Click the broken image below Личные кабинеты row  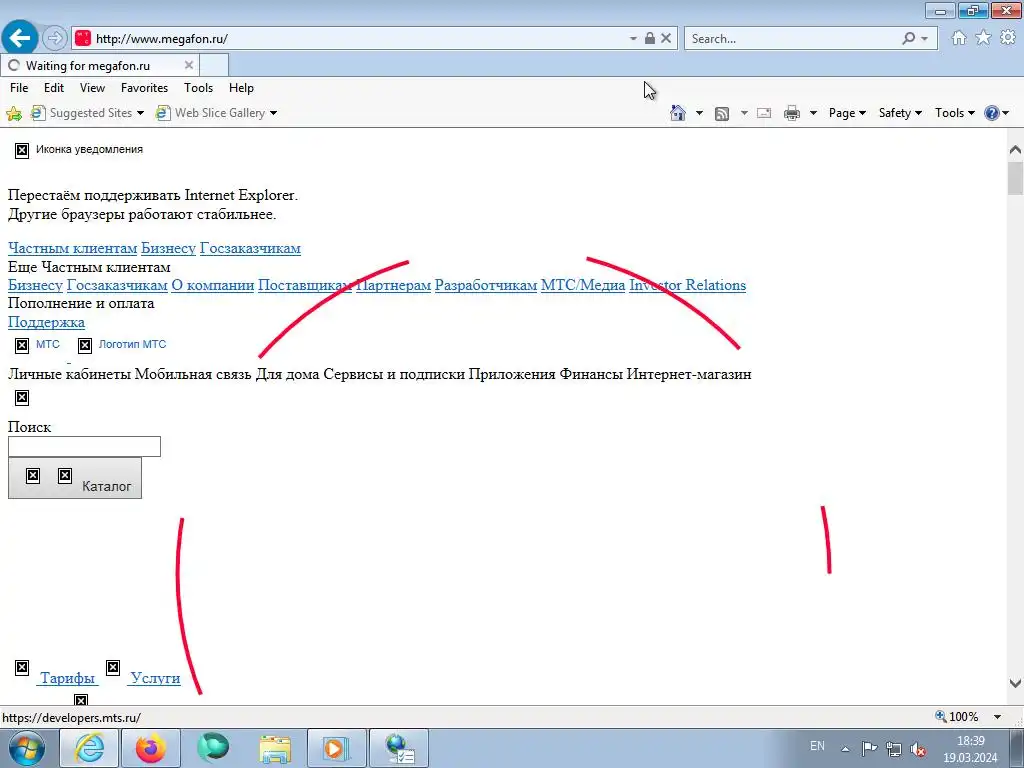click(22, 398)
